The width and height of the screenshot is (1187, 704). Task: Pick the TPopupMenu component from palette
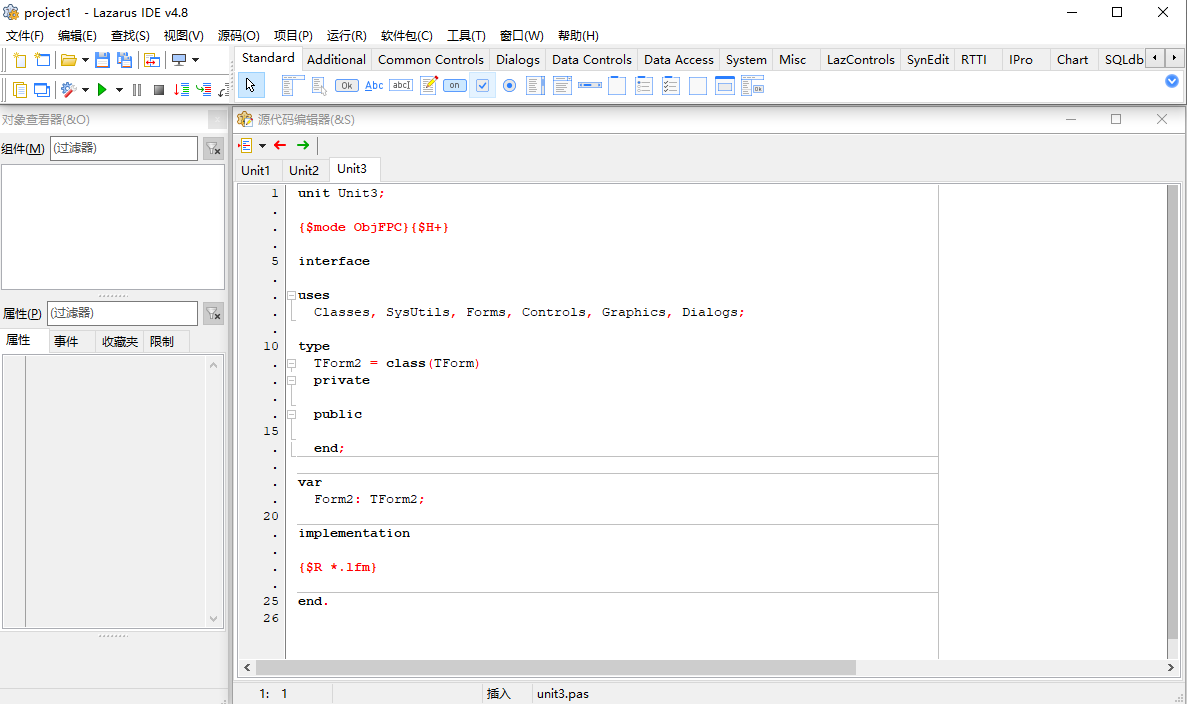point(319,86)
